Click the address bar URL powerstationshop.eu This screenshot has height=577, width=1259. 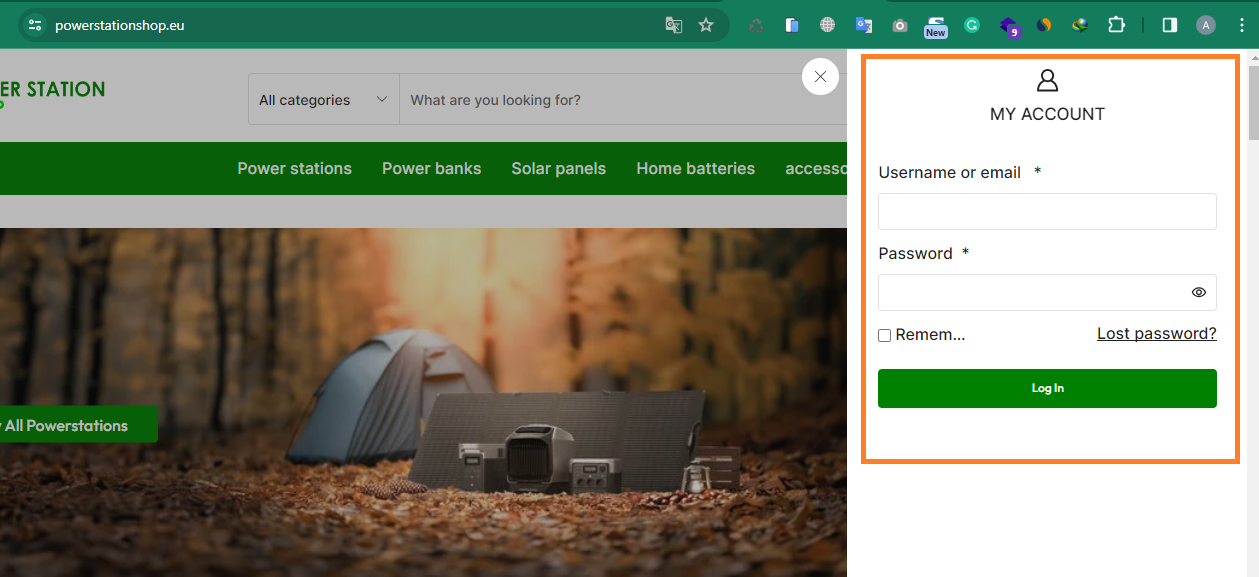pos(119,25)
